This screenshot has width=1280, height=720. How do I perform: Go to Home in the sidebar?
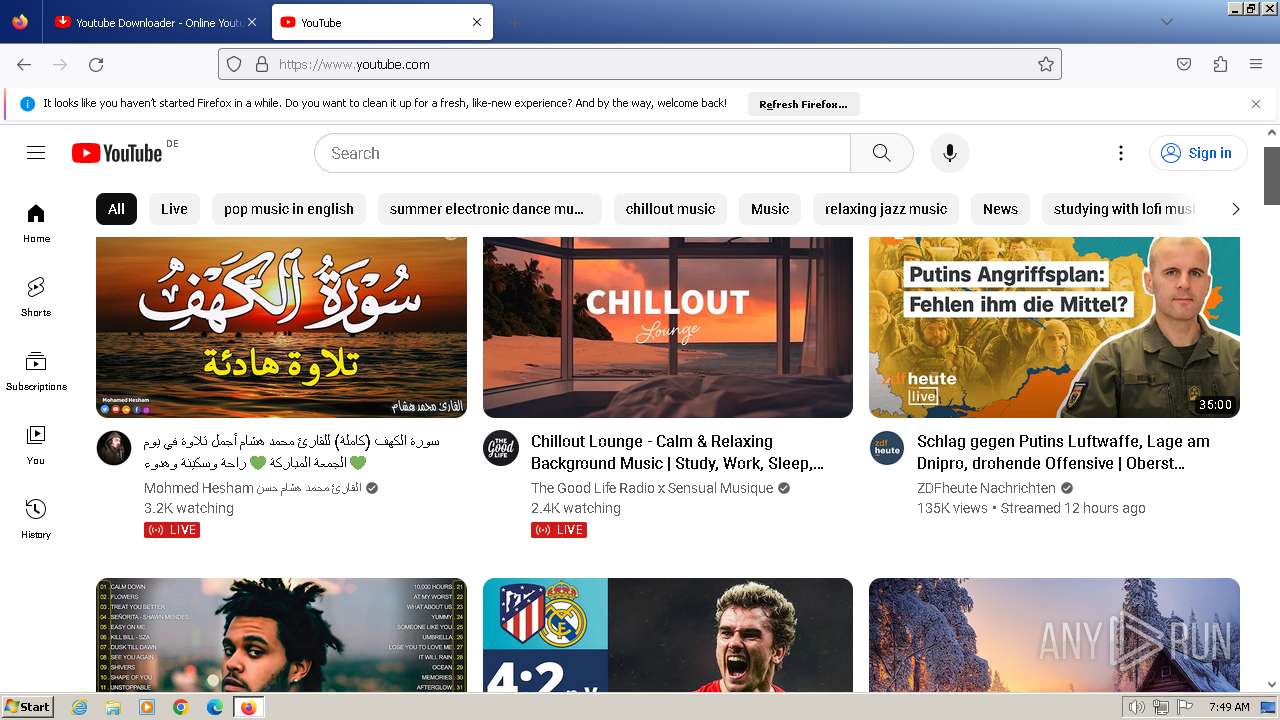pos(36,223)
